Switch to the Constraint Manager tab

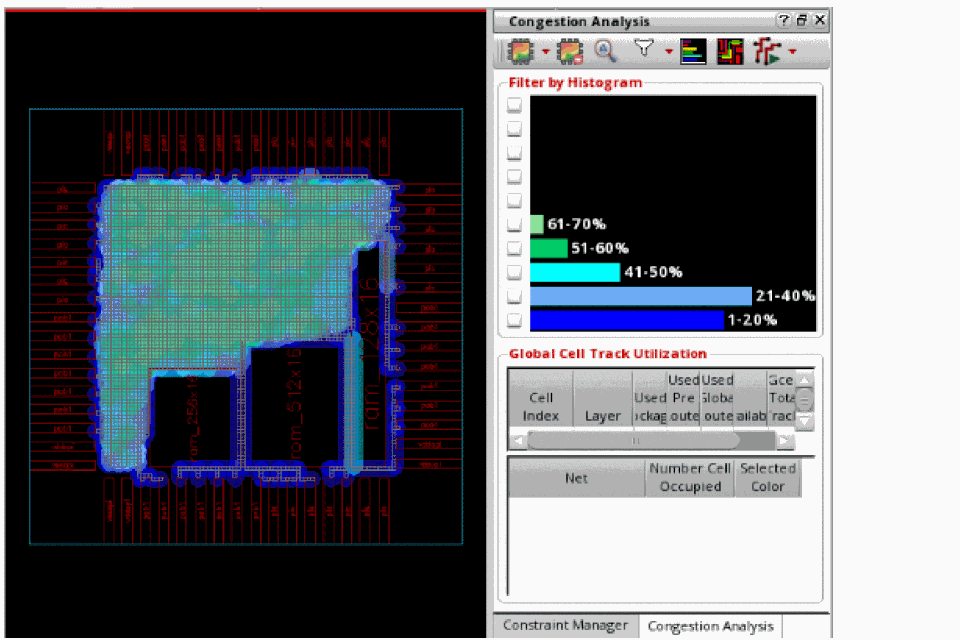[566, 625]
